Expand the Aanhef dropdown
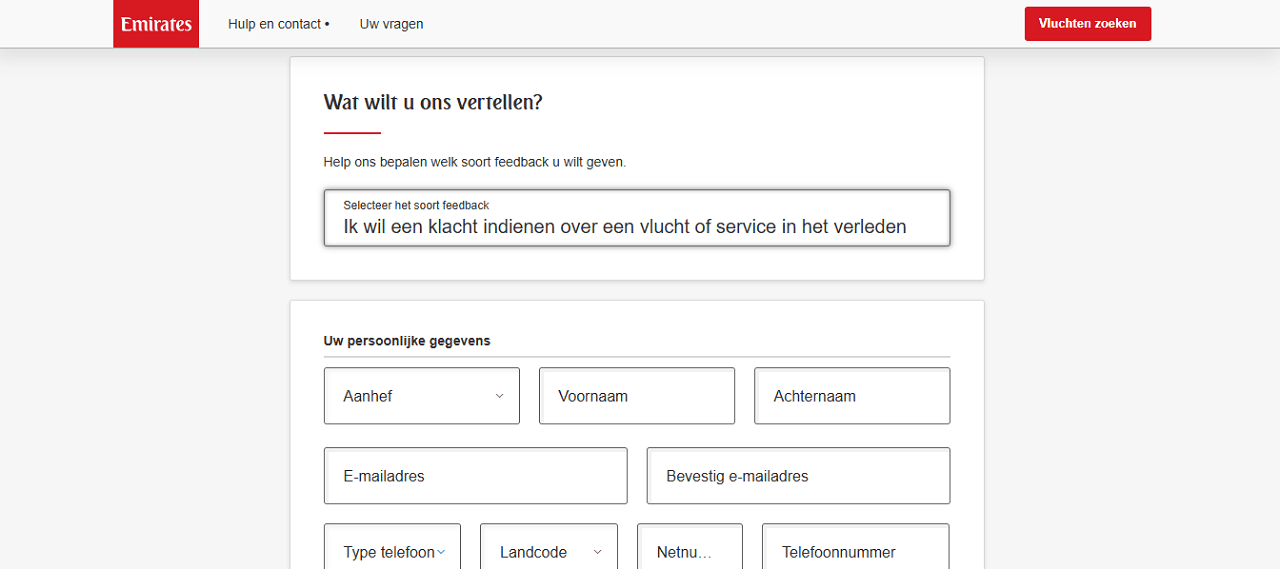 pyautogui.click(x=422, y=396)
